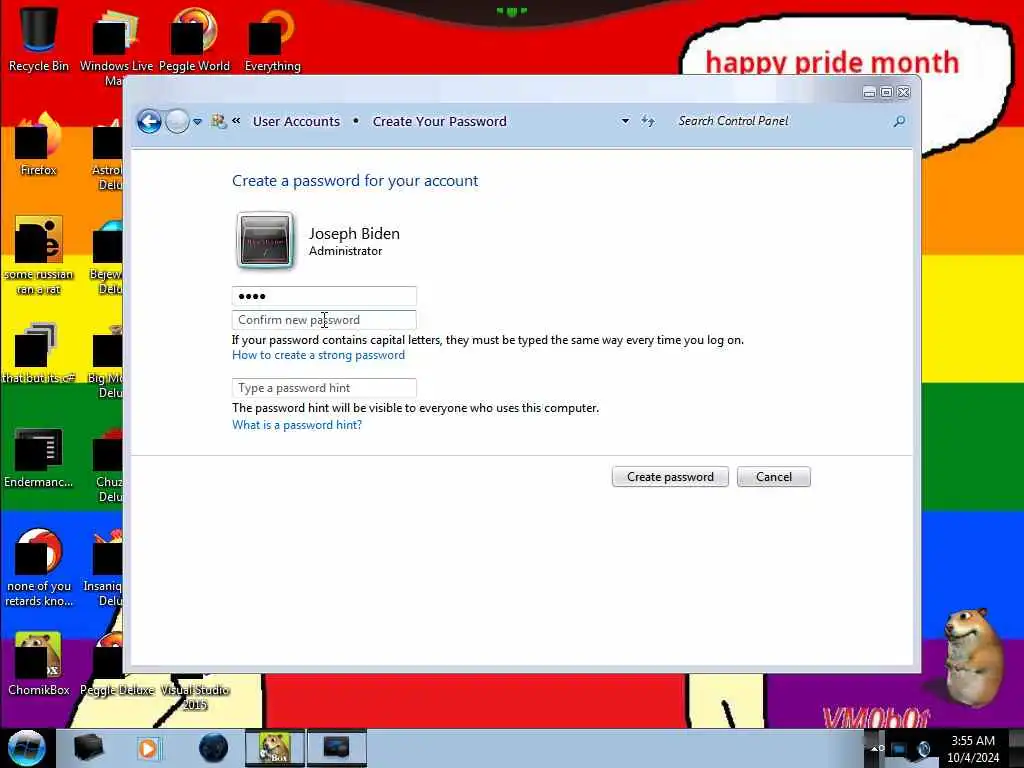Go back with the blue Back arrow
This screenshot has height=768, width=1024.
click(149, 121)
